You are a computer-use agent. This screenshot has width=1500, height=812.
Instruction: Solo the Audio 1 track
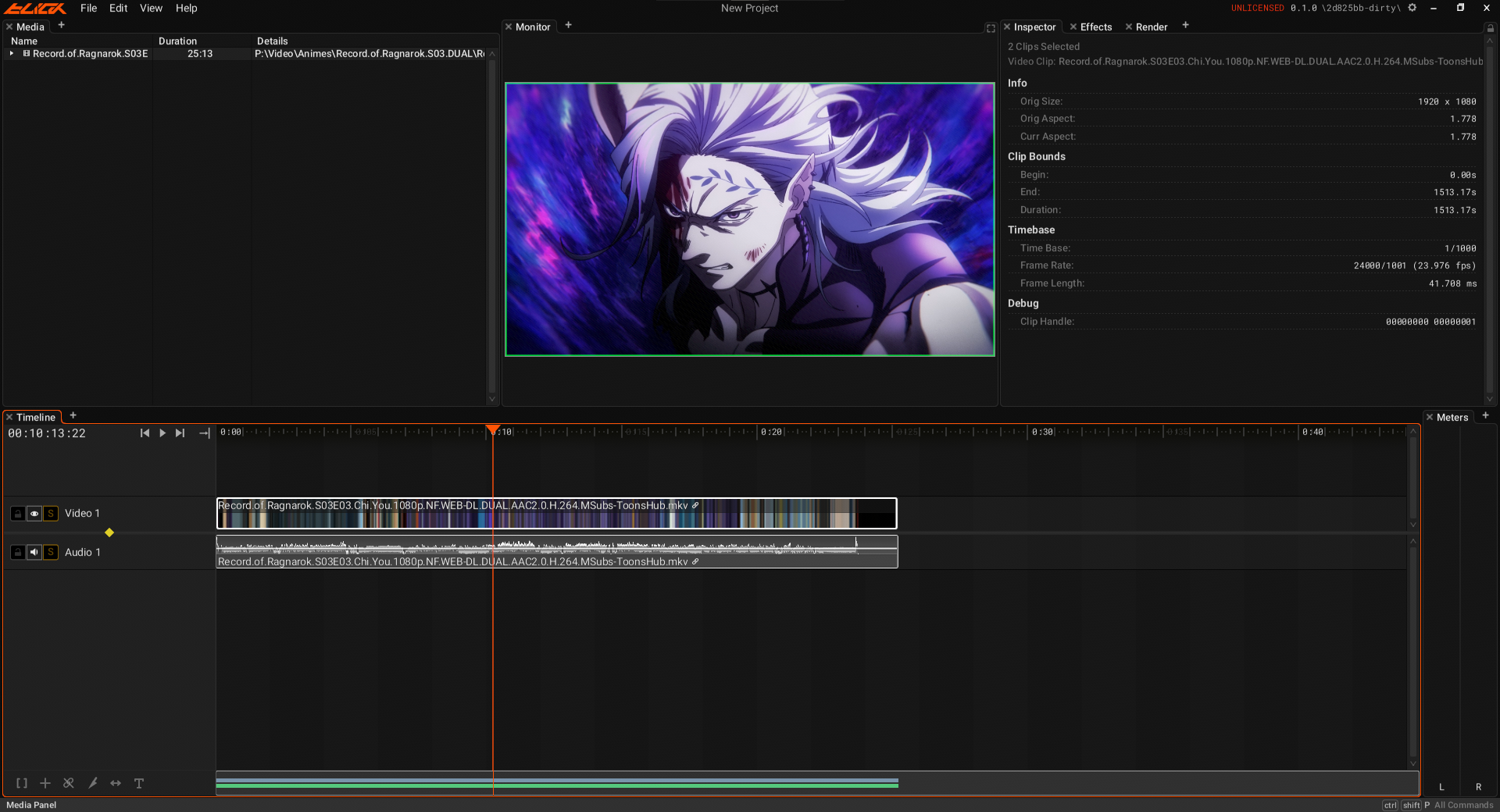click(x=51, y=552)
